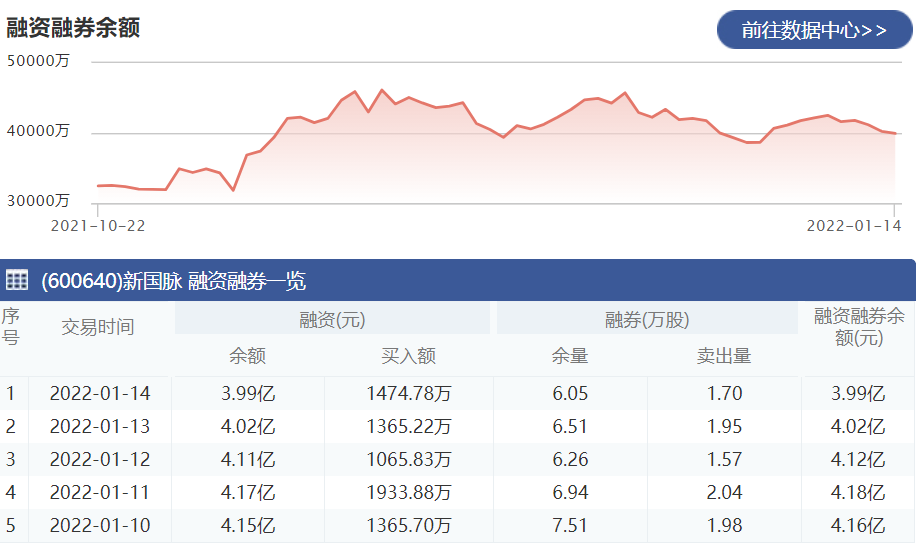This screenshot has width=916, height=553.
Task: Click the 融券(万股) group header
Action: [x=647, y=319]
